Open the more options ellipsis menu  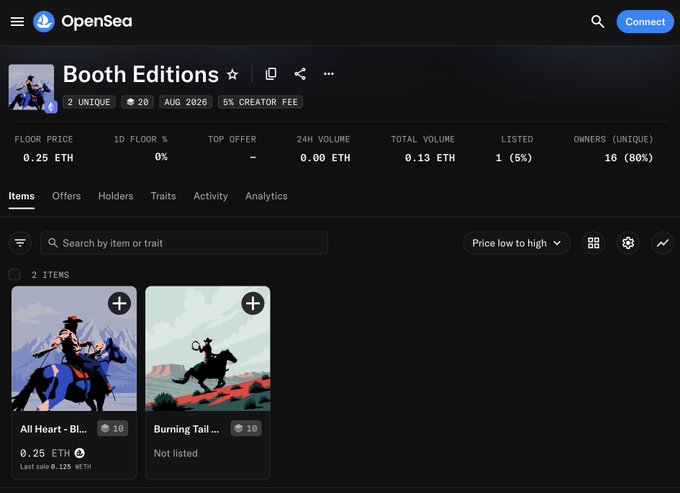point(329,74)
